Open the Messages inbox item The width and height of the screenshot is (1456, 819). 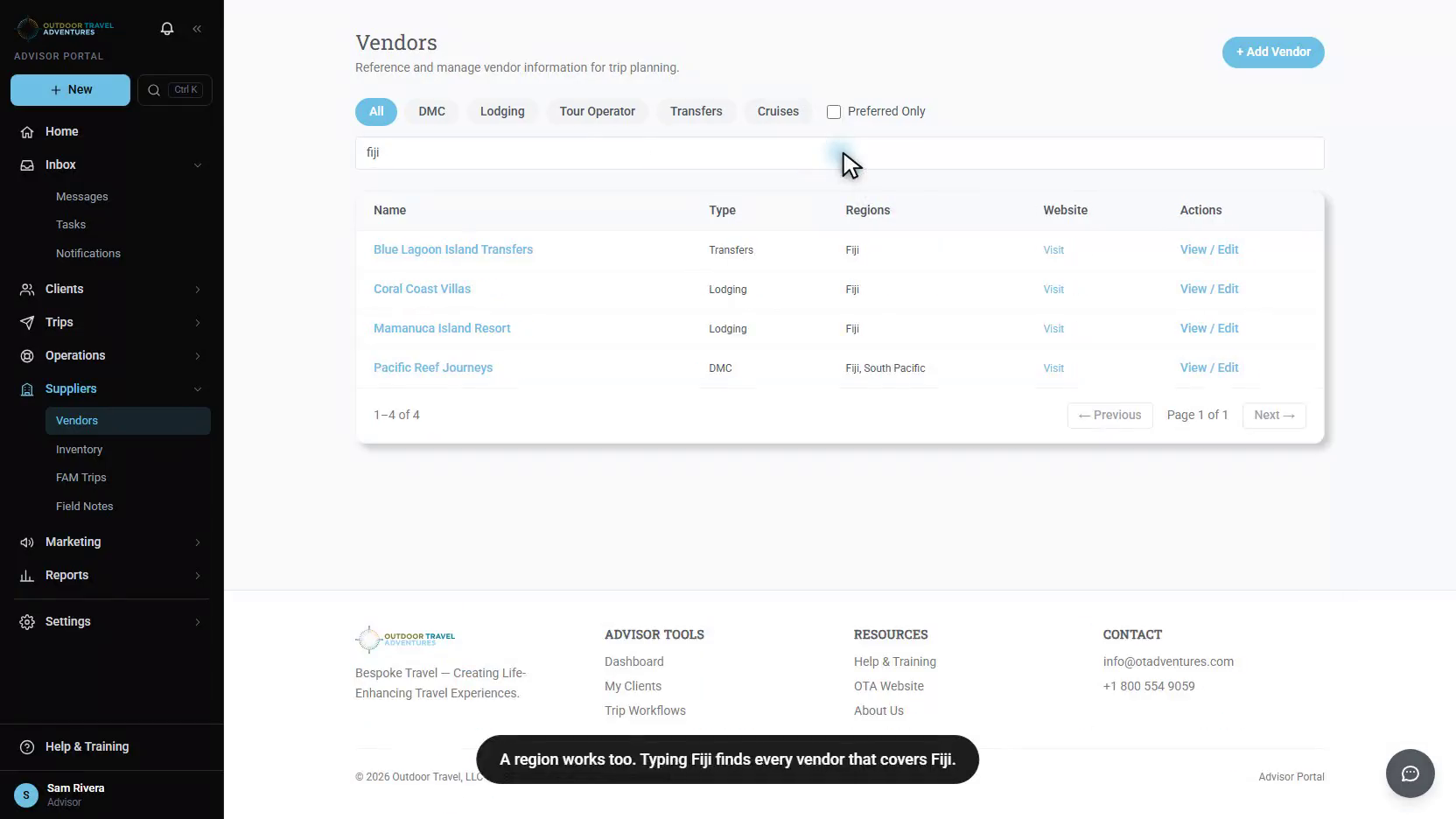pyautogui.click(x=82, y=197)
